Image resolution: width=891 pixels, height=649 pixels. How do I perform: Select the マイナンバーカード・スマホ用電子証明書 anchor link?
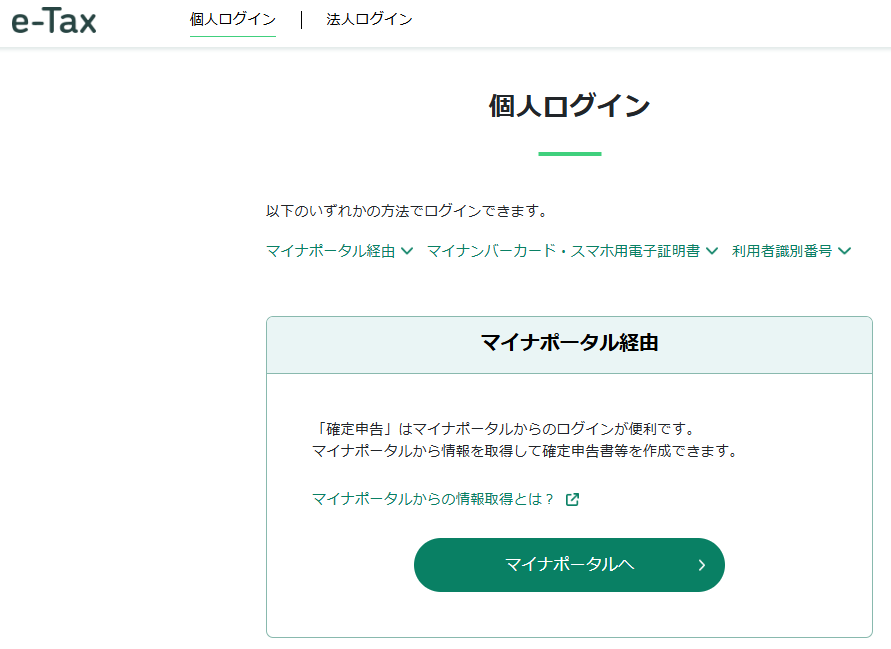[563, 251]
